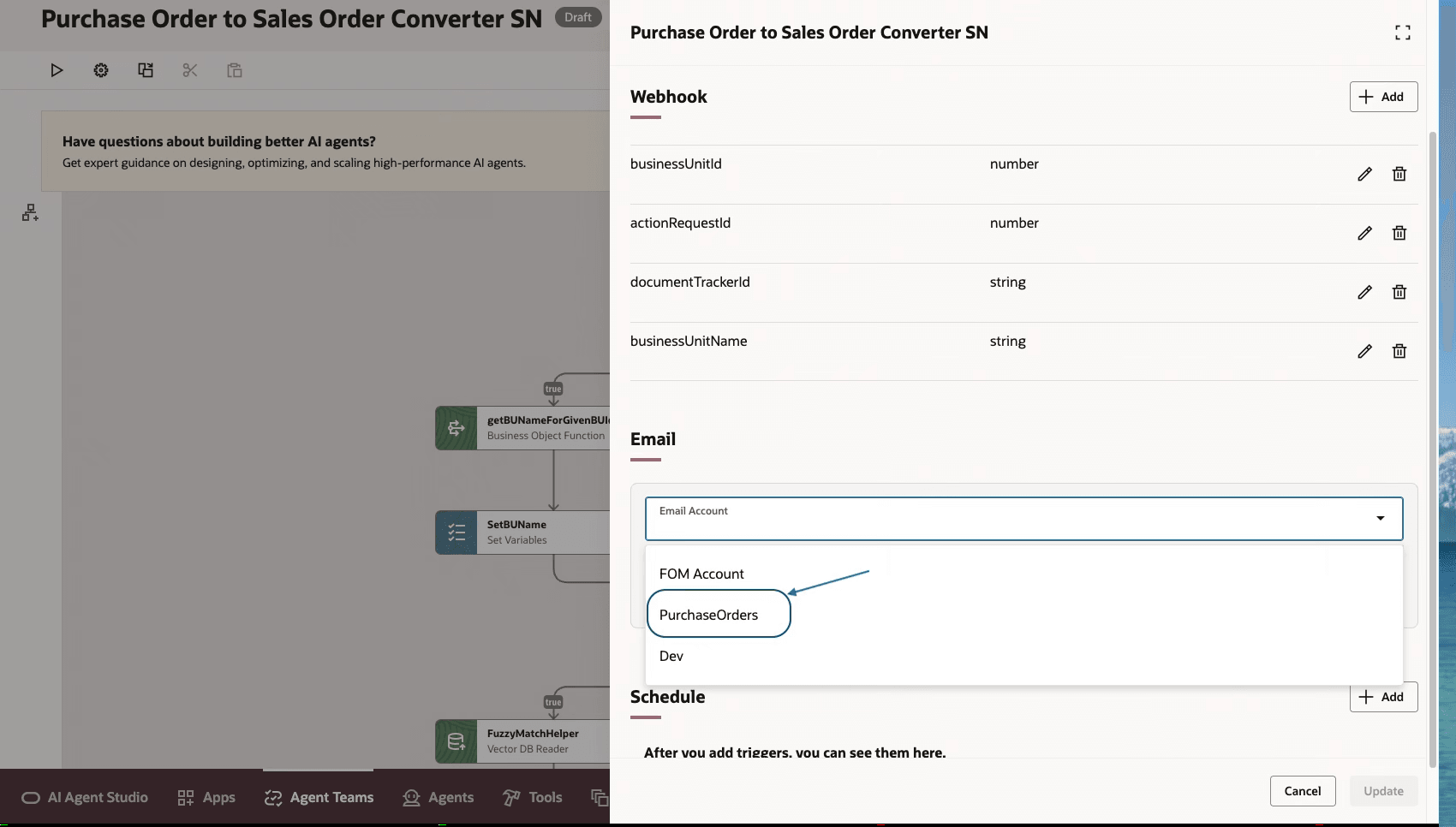Delete the businessUnitId webhook parameter

click(x=1399, y=174)
